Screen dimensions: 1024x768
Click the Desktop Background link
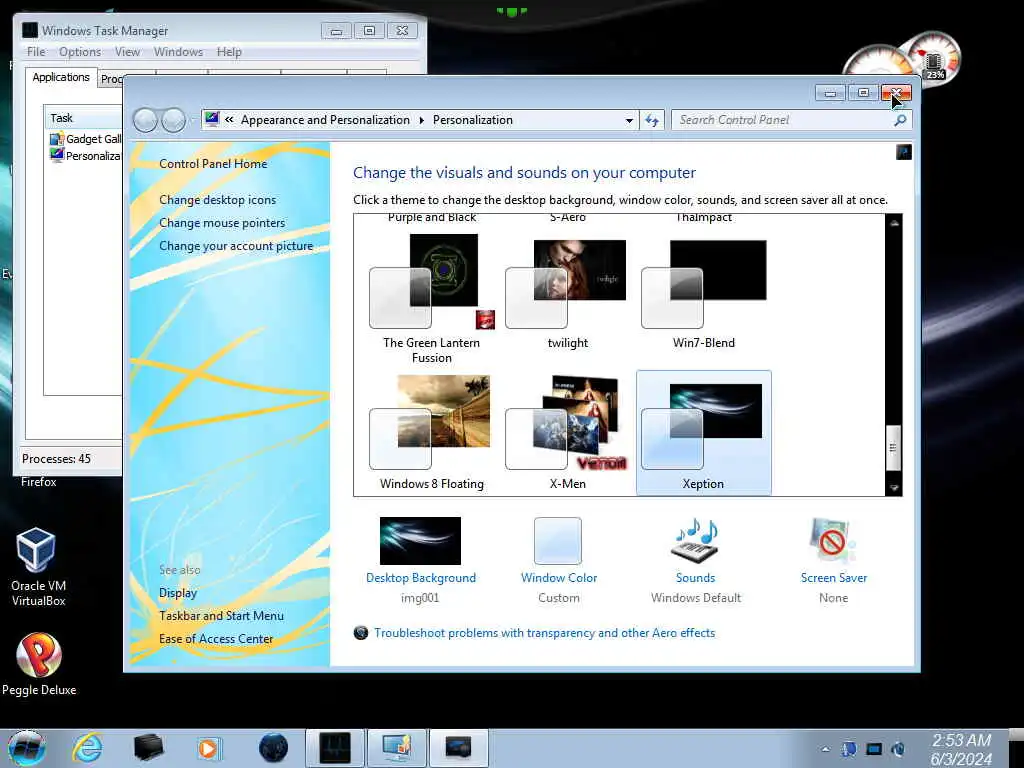[x=421, y=578]
